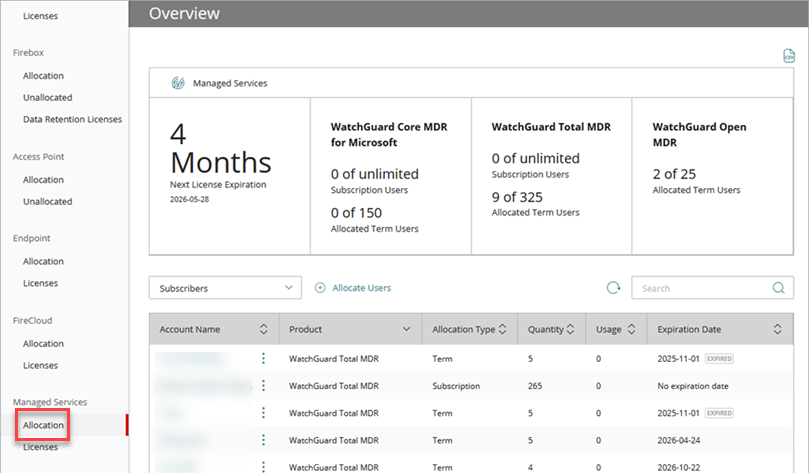Click WatchGuard Core MDR for Microsoft heading
Screen dimensions: 809x473
(389, 135)
